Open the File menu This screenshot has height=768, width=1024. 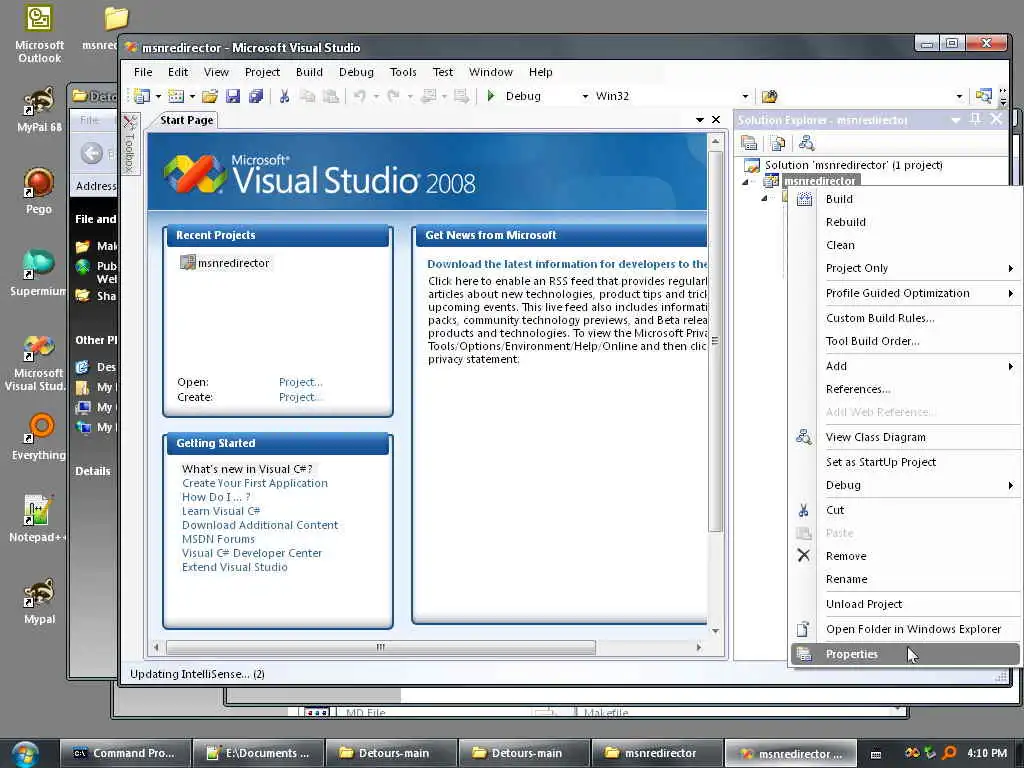coord(143,72)
